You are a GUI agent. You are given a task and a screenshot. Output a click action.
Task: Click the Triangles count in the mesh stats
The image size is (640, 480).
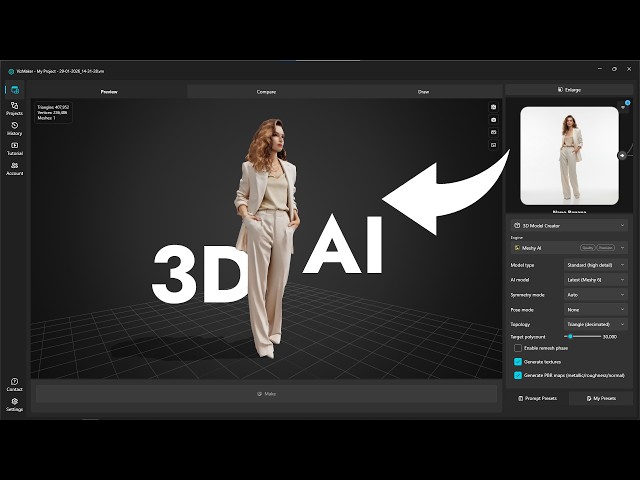point(53,107)
